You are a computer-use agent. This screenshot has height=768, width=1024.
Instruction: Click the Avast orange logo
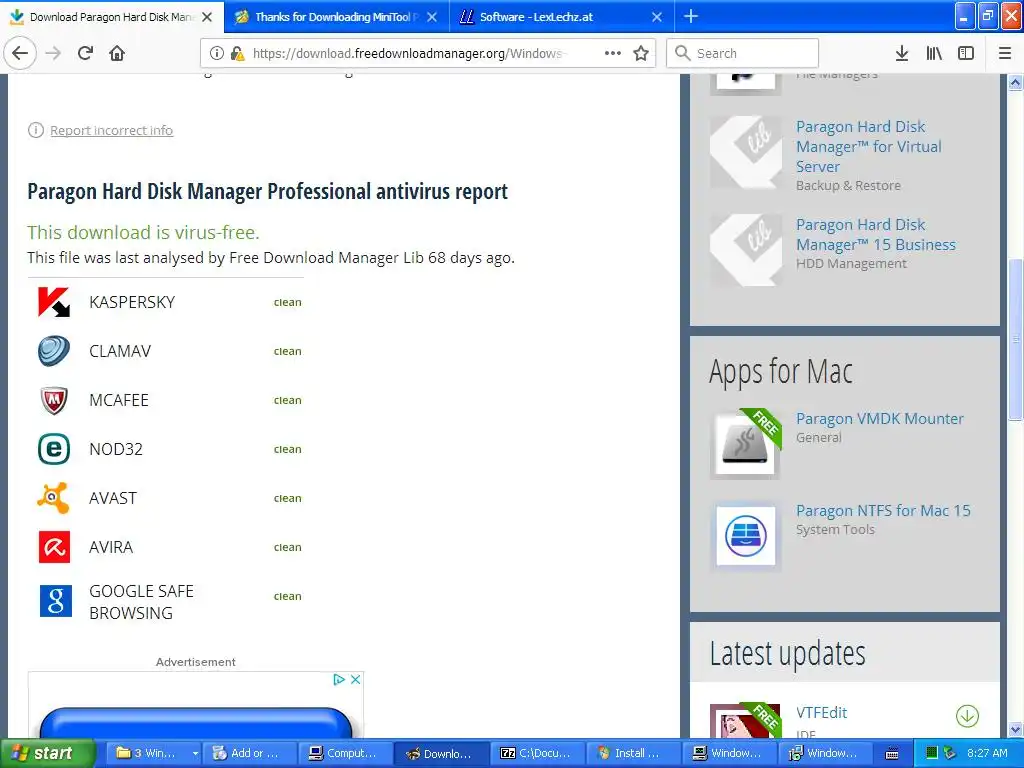point(54,498)
